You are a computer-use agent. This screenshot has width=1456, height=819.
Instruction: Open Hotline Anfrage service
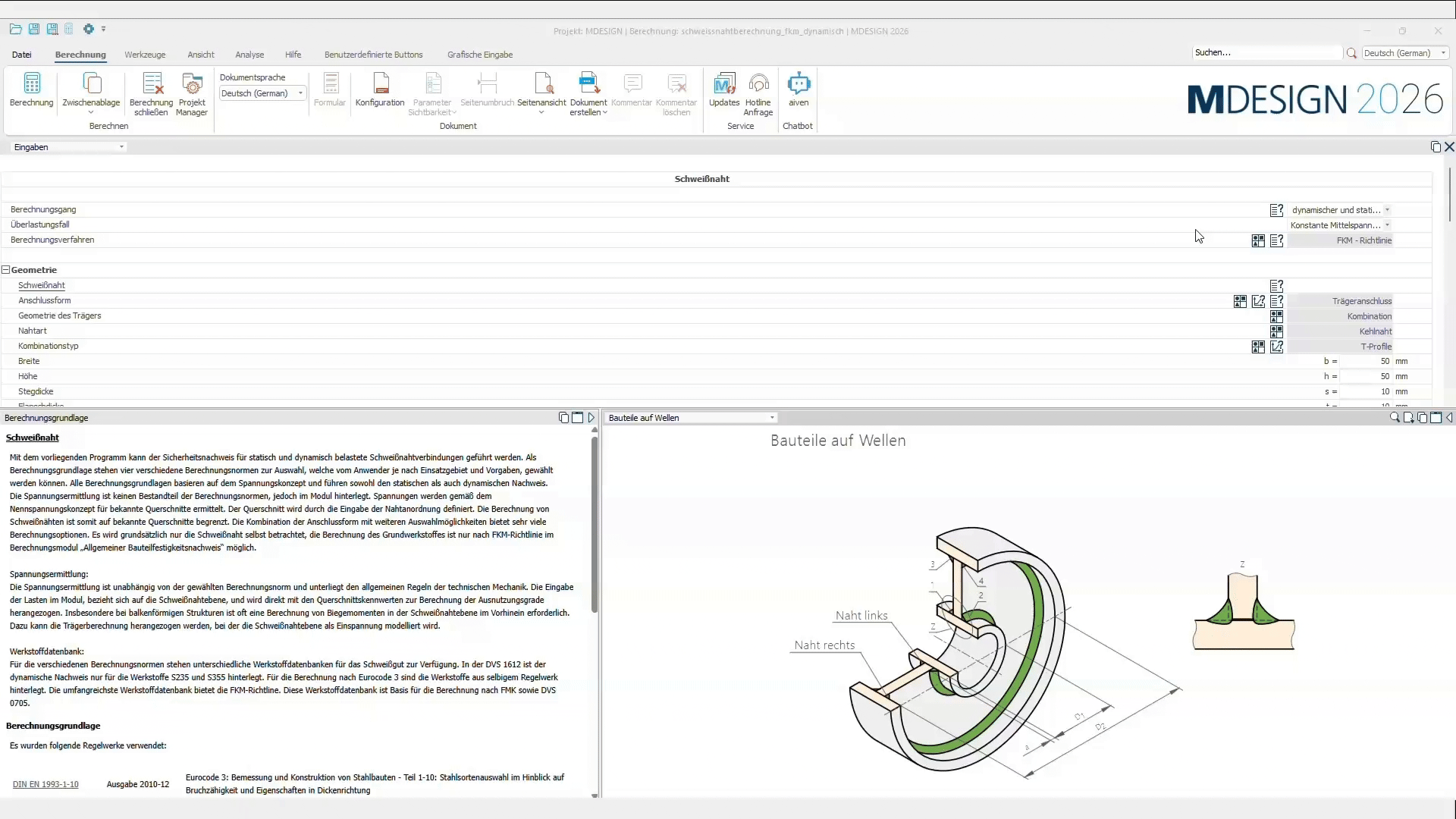758,83
